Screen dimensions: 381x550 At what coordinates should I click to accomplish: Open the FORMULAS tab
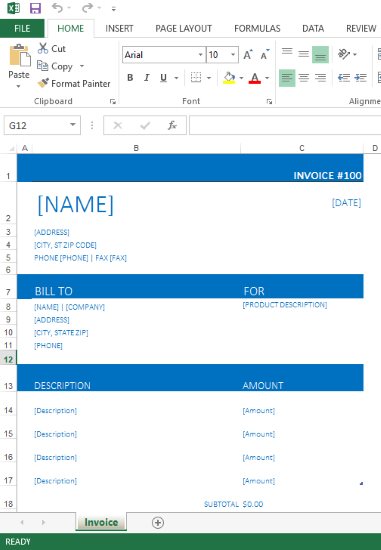[x=257, y=28]
